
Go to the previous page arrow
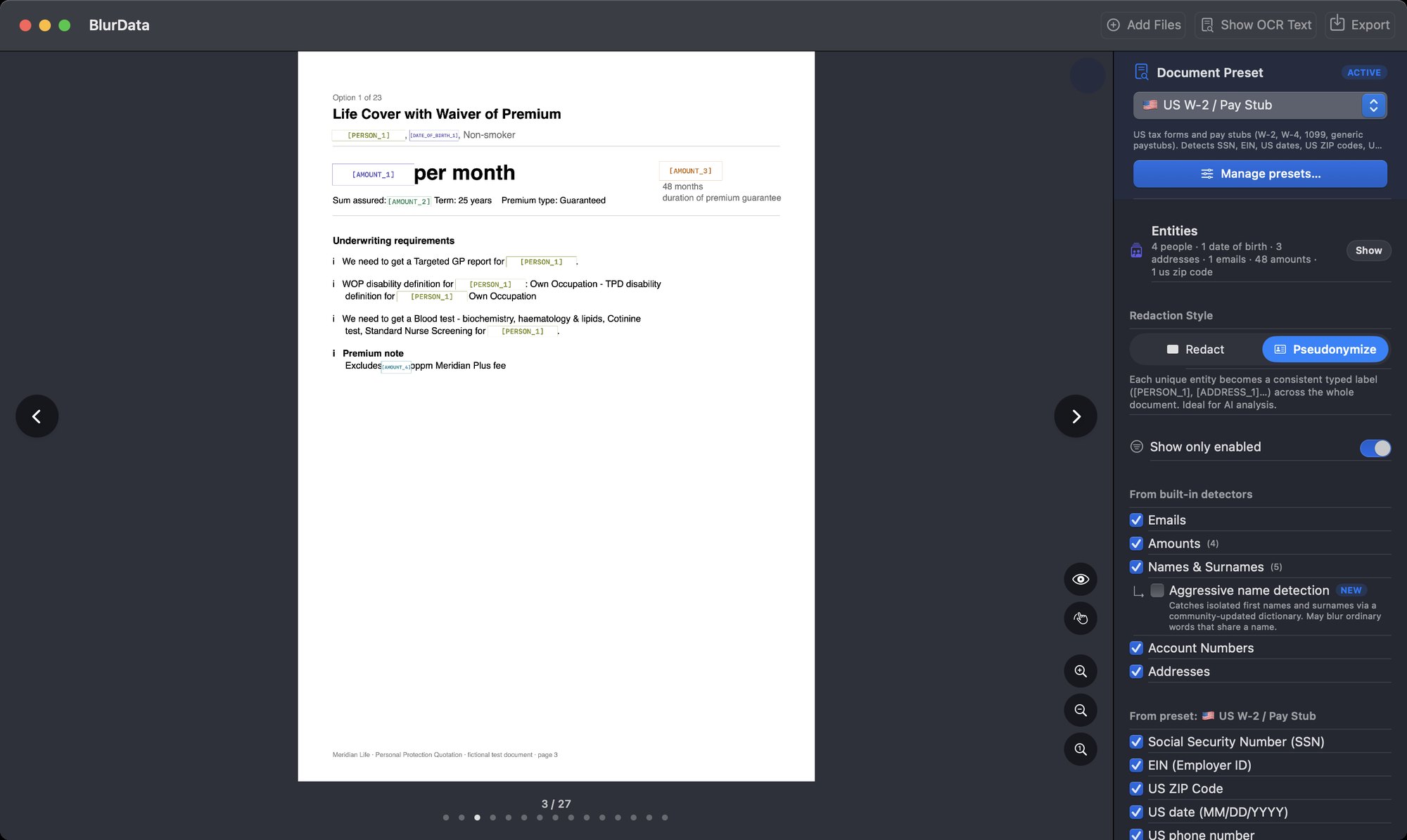click(37, 416)
